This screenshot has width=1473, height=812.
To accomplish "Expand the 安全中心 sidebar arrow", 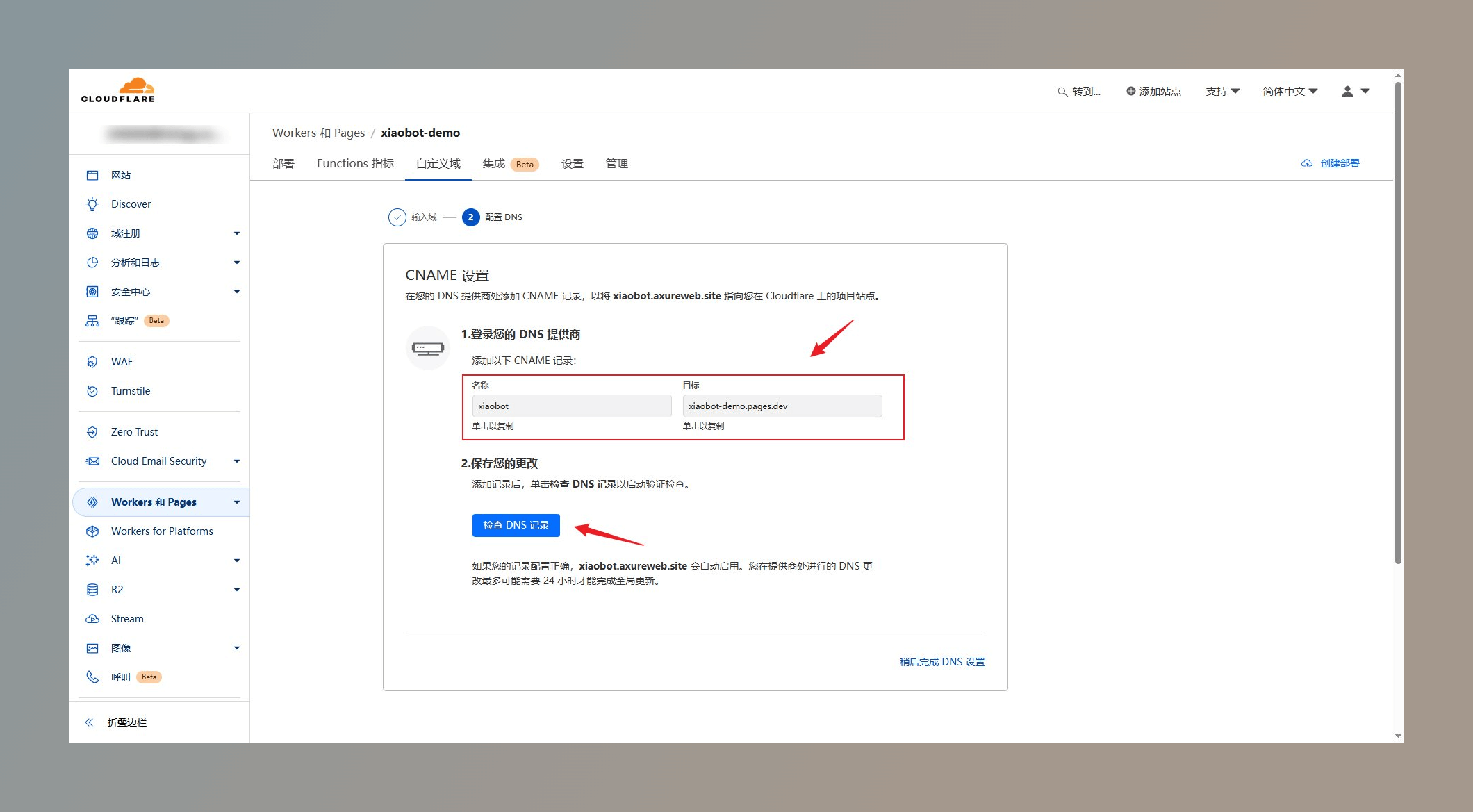I will pos(237,292).
